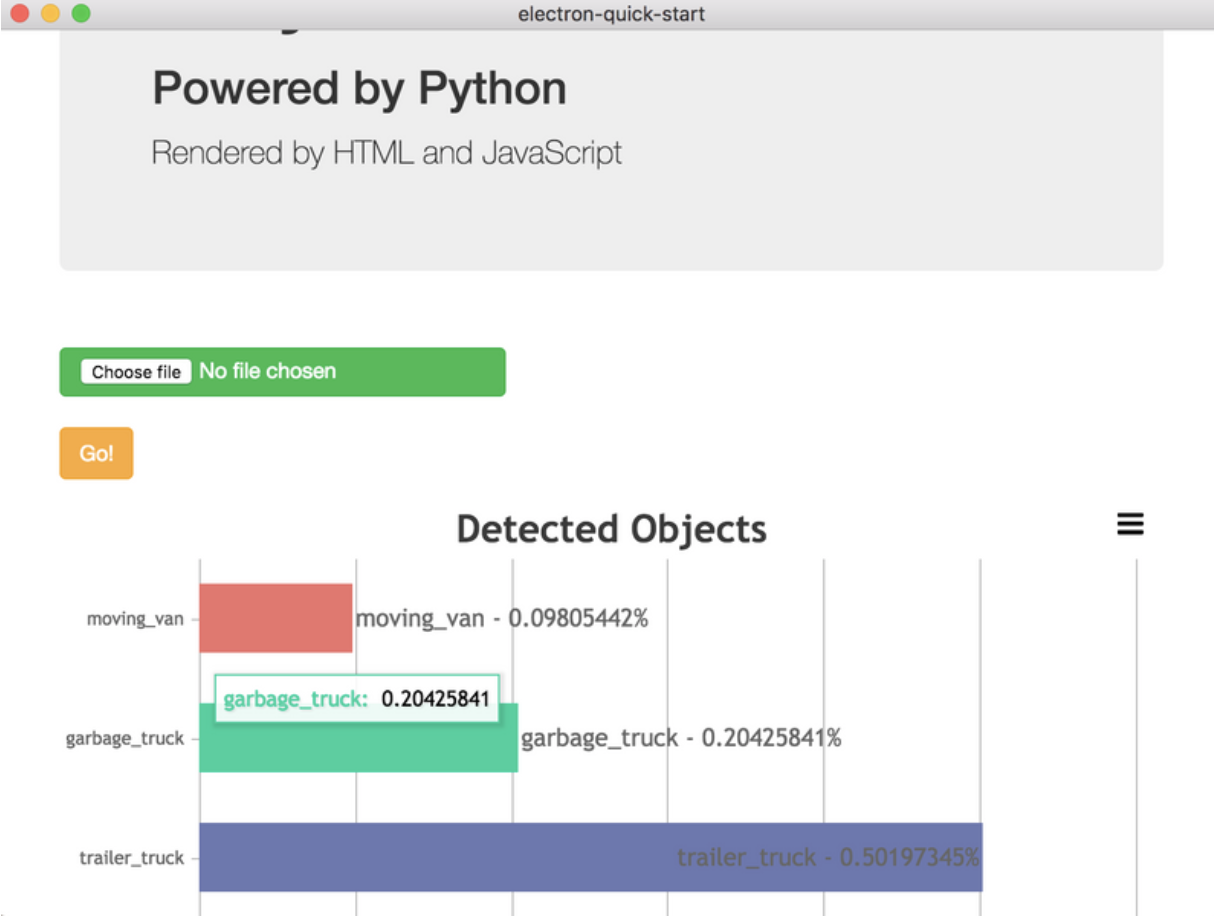Close the electron-quick-start window
The width and height of the screenshot is (1214, 920).
[20, 14]
